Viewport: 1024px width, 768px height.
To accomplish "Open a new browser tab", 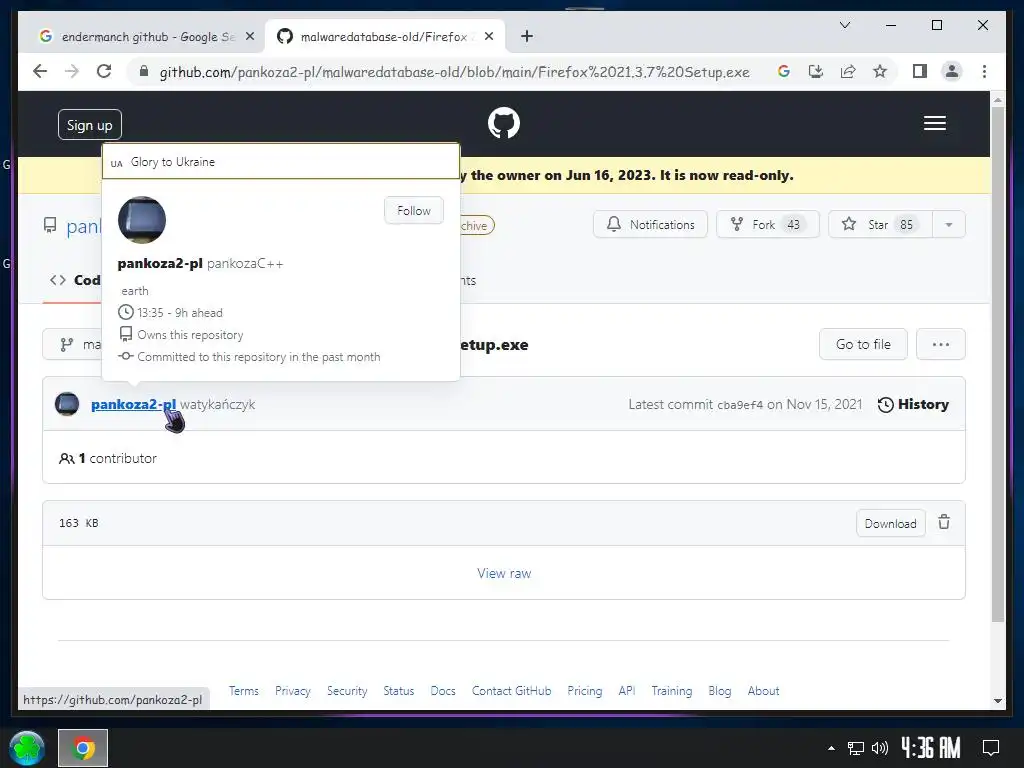I will coord(527,37).
